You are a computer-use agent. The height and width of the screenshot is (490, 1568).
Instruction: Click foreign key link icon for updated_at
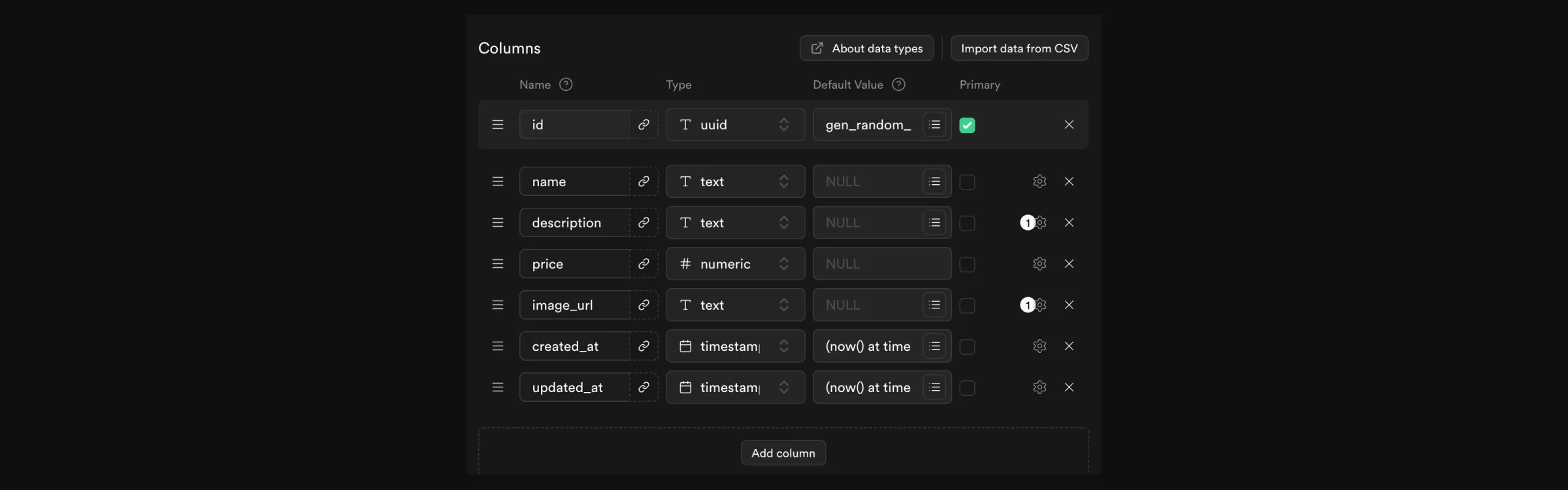[x=644, y=387]
